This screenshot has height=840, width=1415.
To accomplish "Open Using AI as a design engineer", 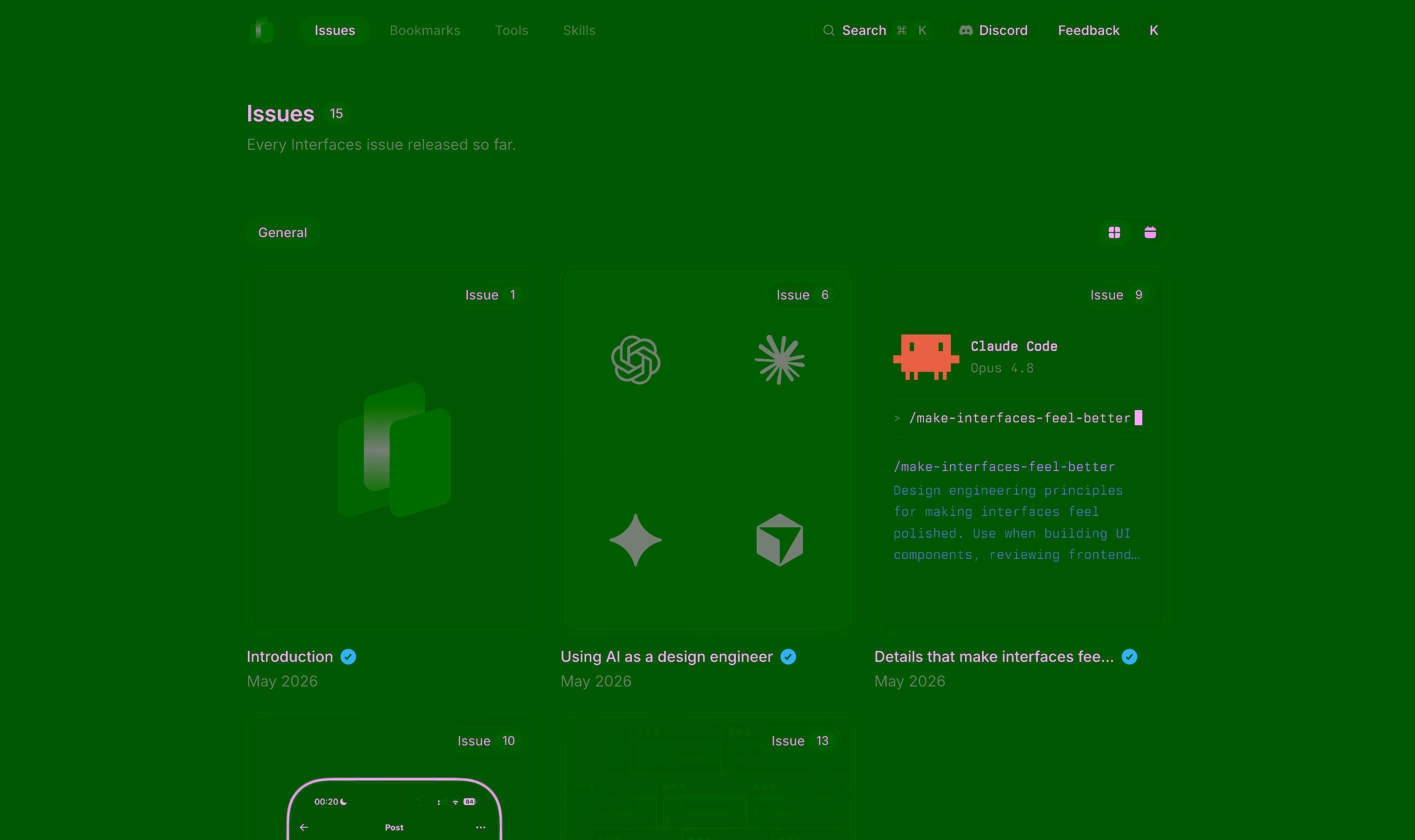I will (666, 657).
